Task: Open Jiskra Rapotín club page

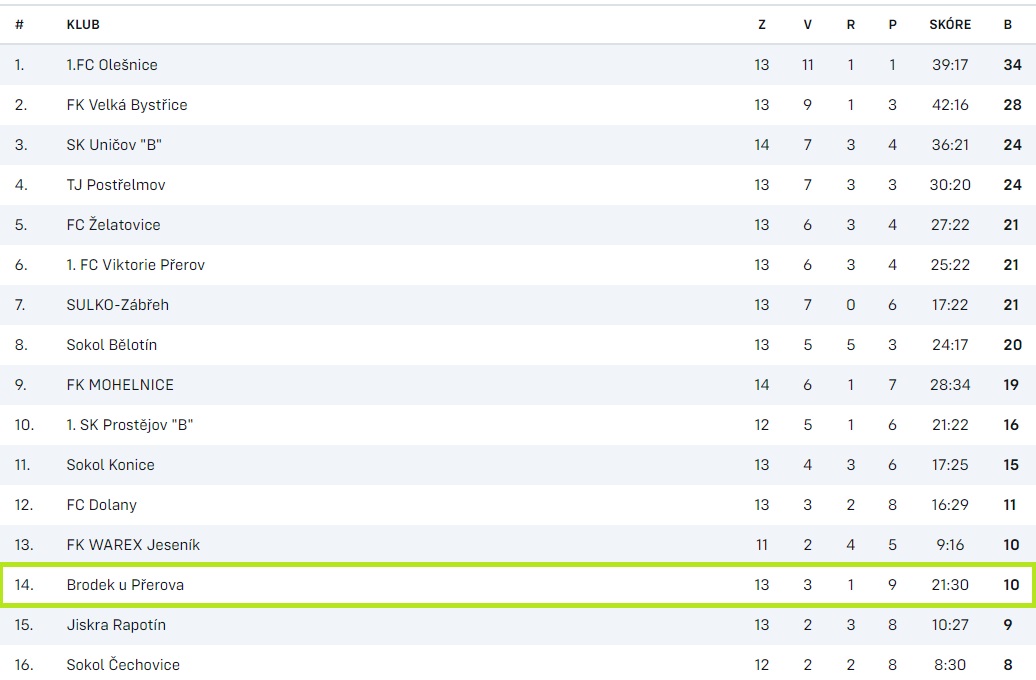Action: coord(116,625)
